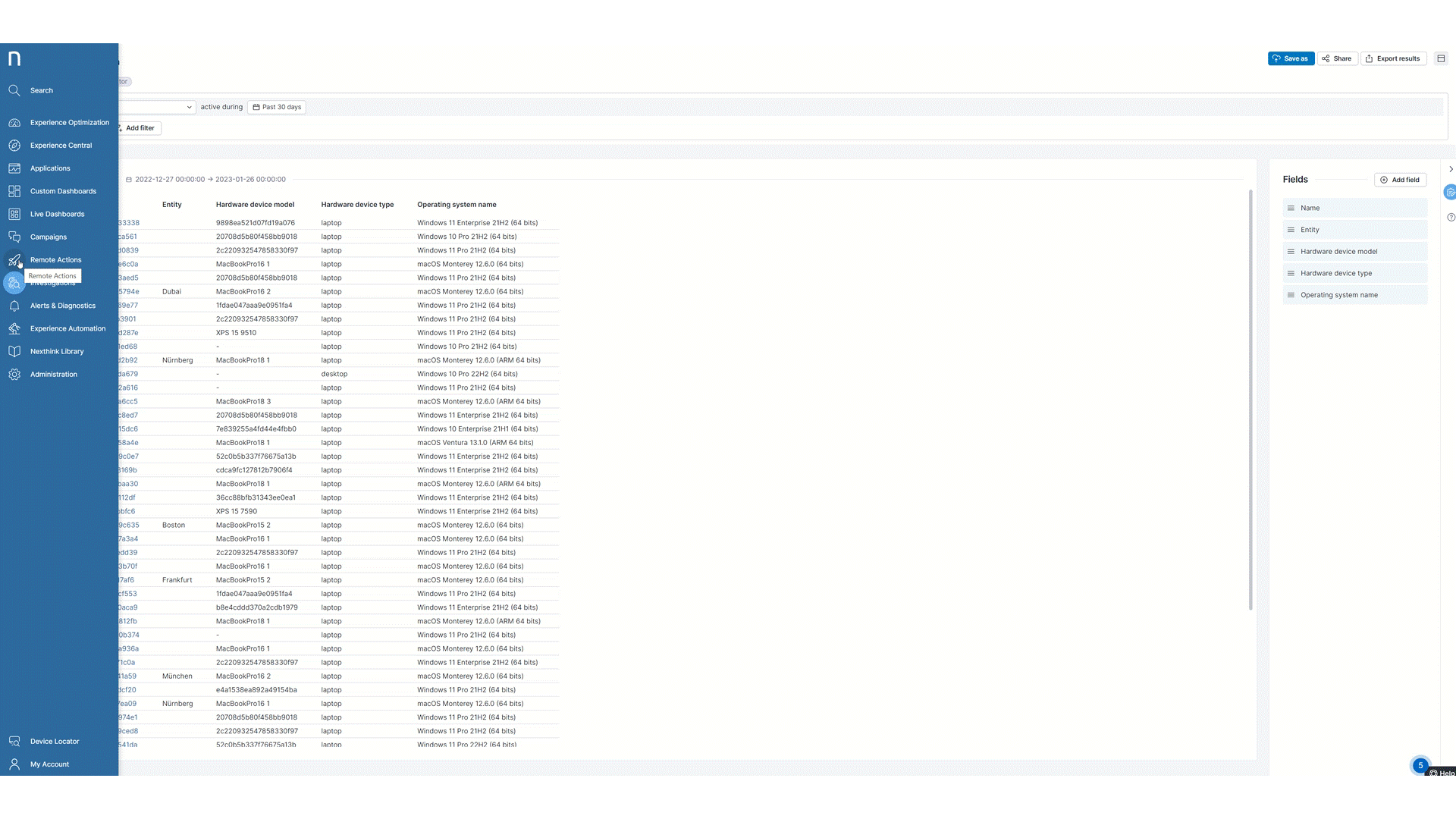Click the drag handle icon beside Name field
Screen dimensions: 1456x819
pyautogui.click(x=1291, y=208)
